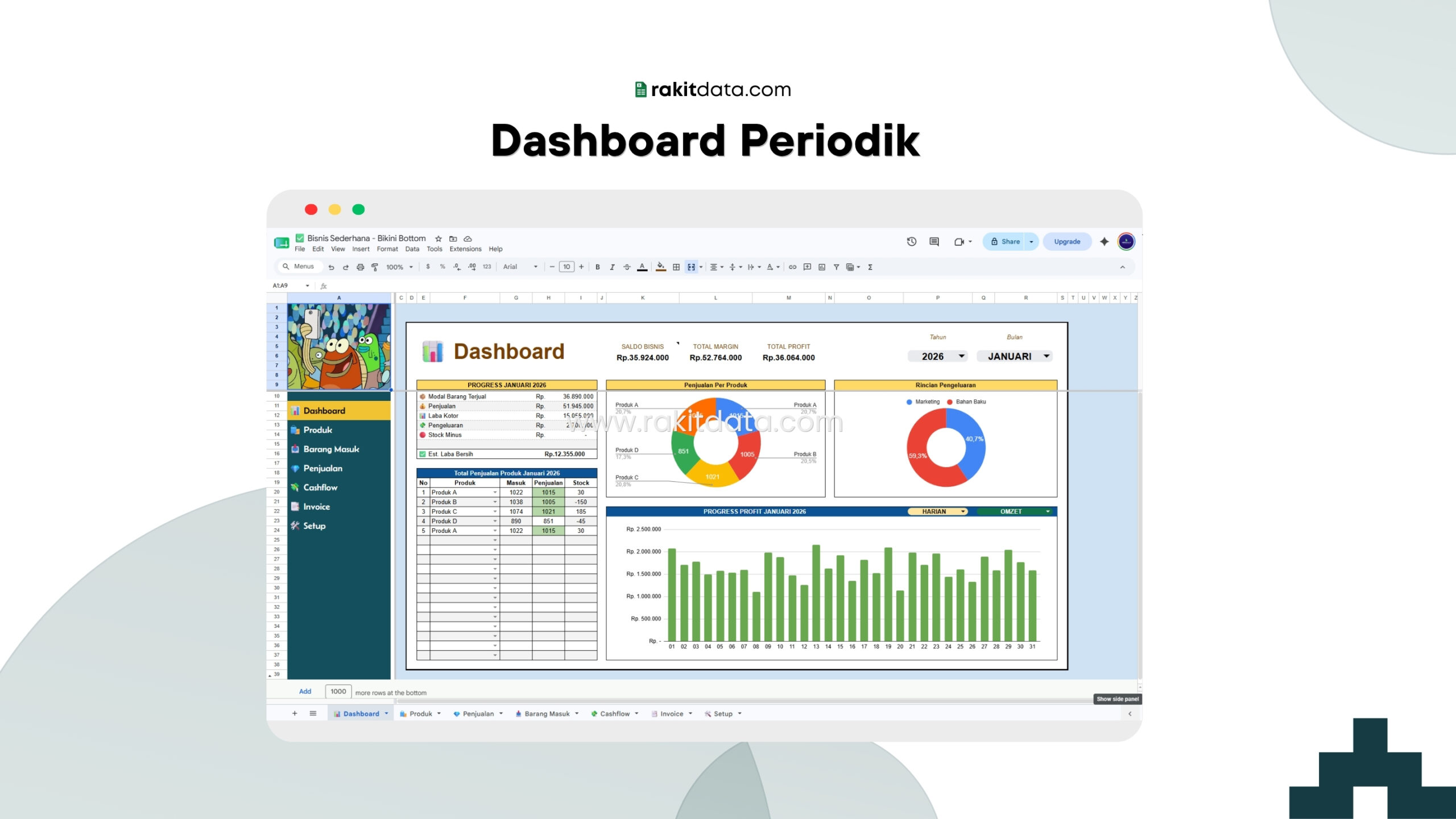Open the comments panel icon
The height and width of the screenshot is (819, 1456).
[x=934, y=242]
